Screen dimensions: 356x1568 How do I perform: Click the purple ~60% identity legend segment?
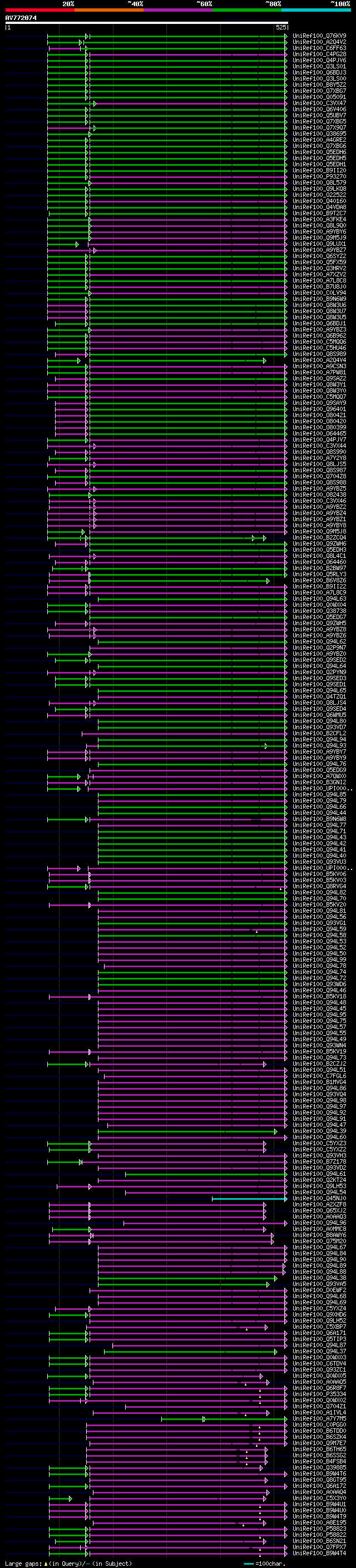click(177, 10)
